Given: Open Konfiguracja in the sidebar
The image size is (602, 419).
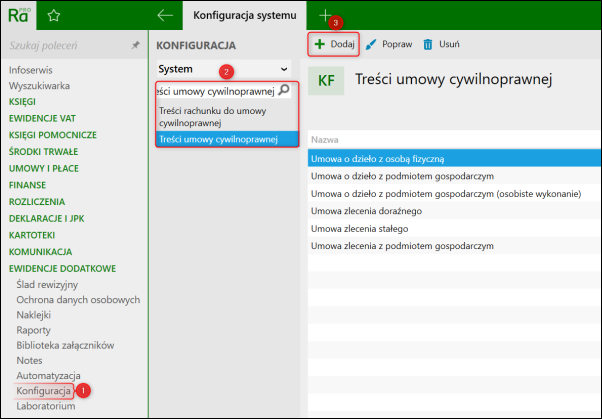Looking at the screenshot, I should pyautogui.click(x=43, y=391).
